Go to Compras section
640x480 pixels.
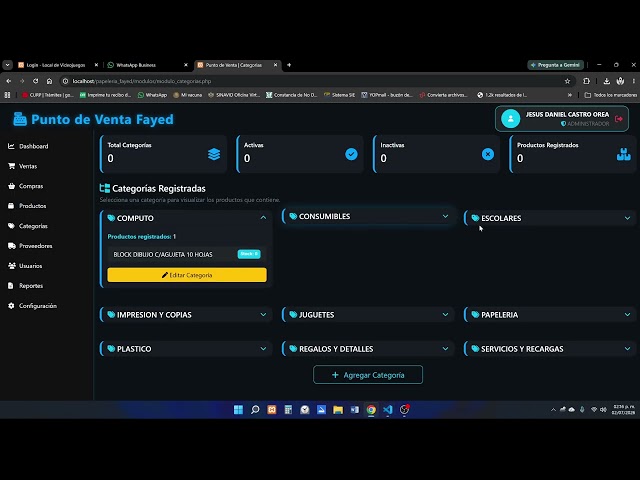(x=25, y=186)
